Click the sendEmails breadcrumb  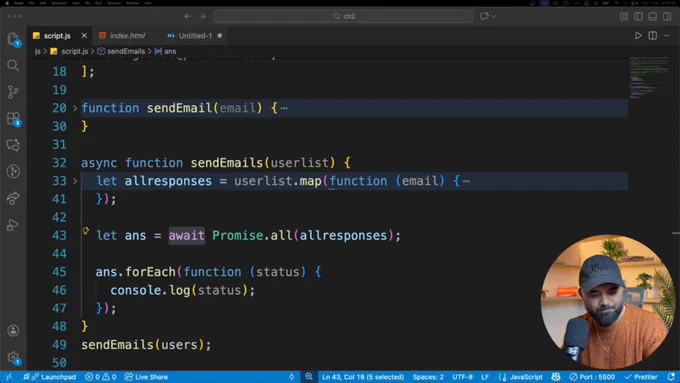pos(126,51)
